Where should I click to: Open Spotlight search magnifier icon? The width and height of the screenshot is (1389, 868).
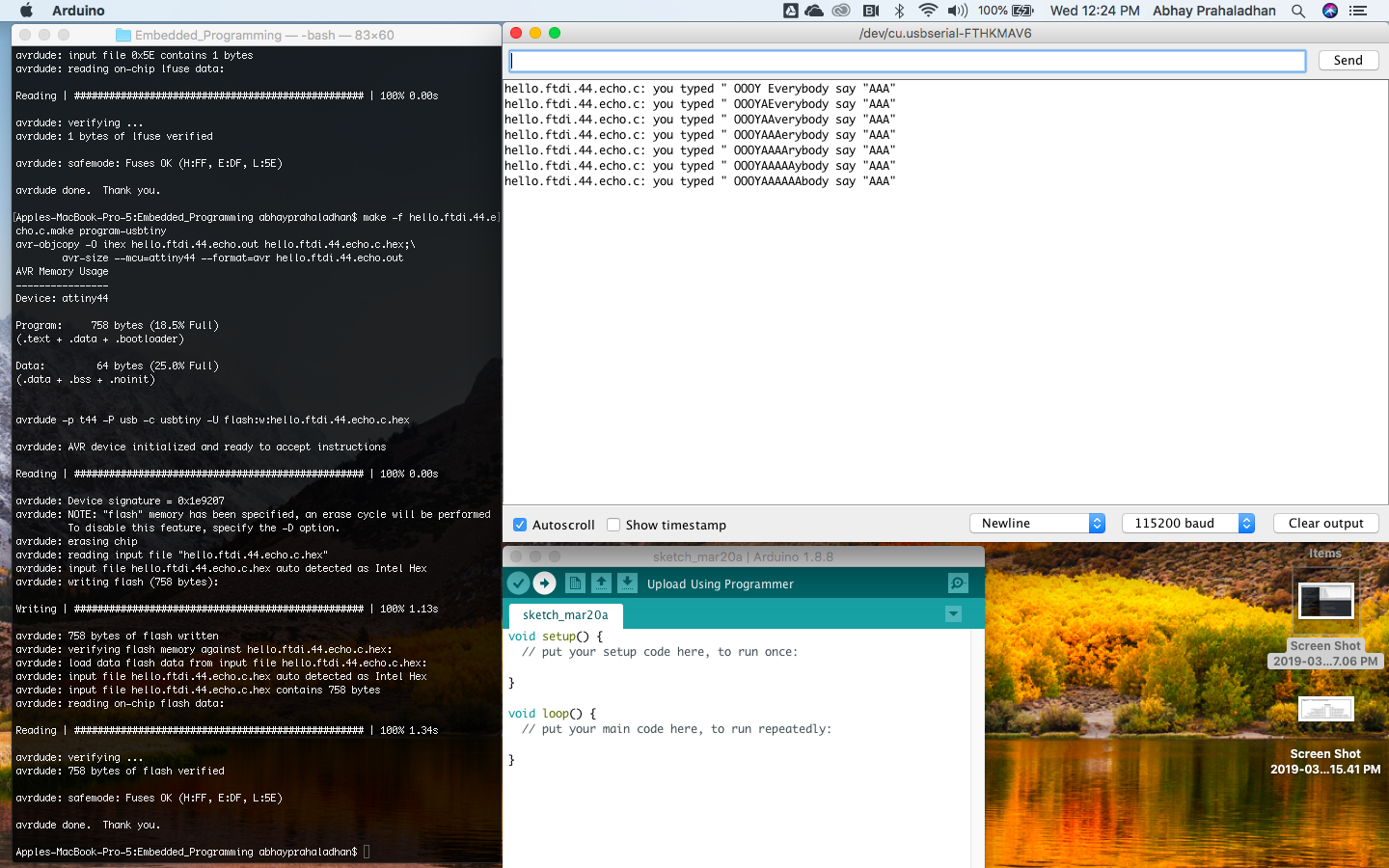tap(1298, 11)
